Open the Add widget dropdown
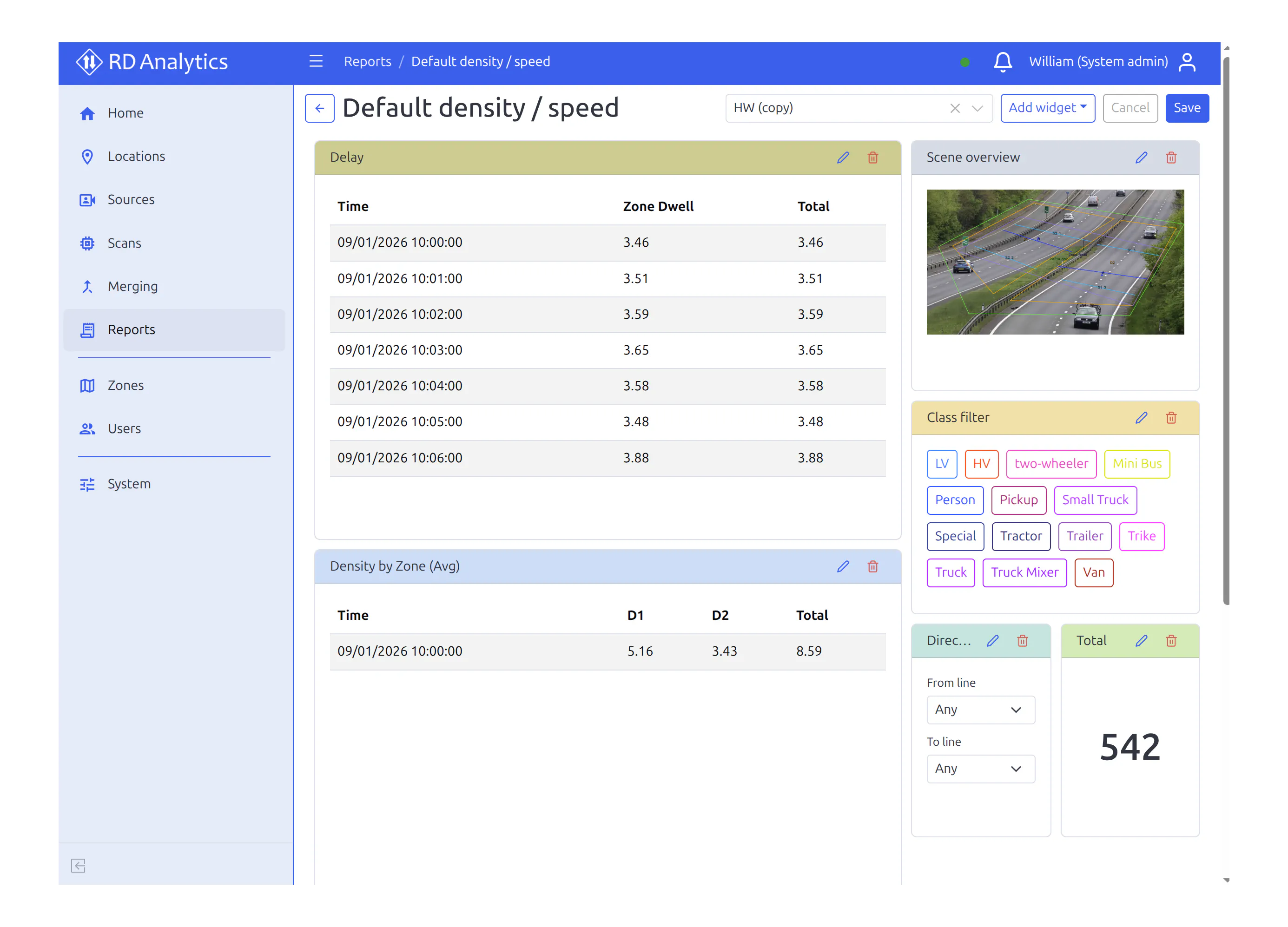Image resolution: width=1288 pixels, height=927 pixels. pyautogui.click(x=1047, y=108)
